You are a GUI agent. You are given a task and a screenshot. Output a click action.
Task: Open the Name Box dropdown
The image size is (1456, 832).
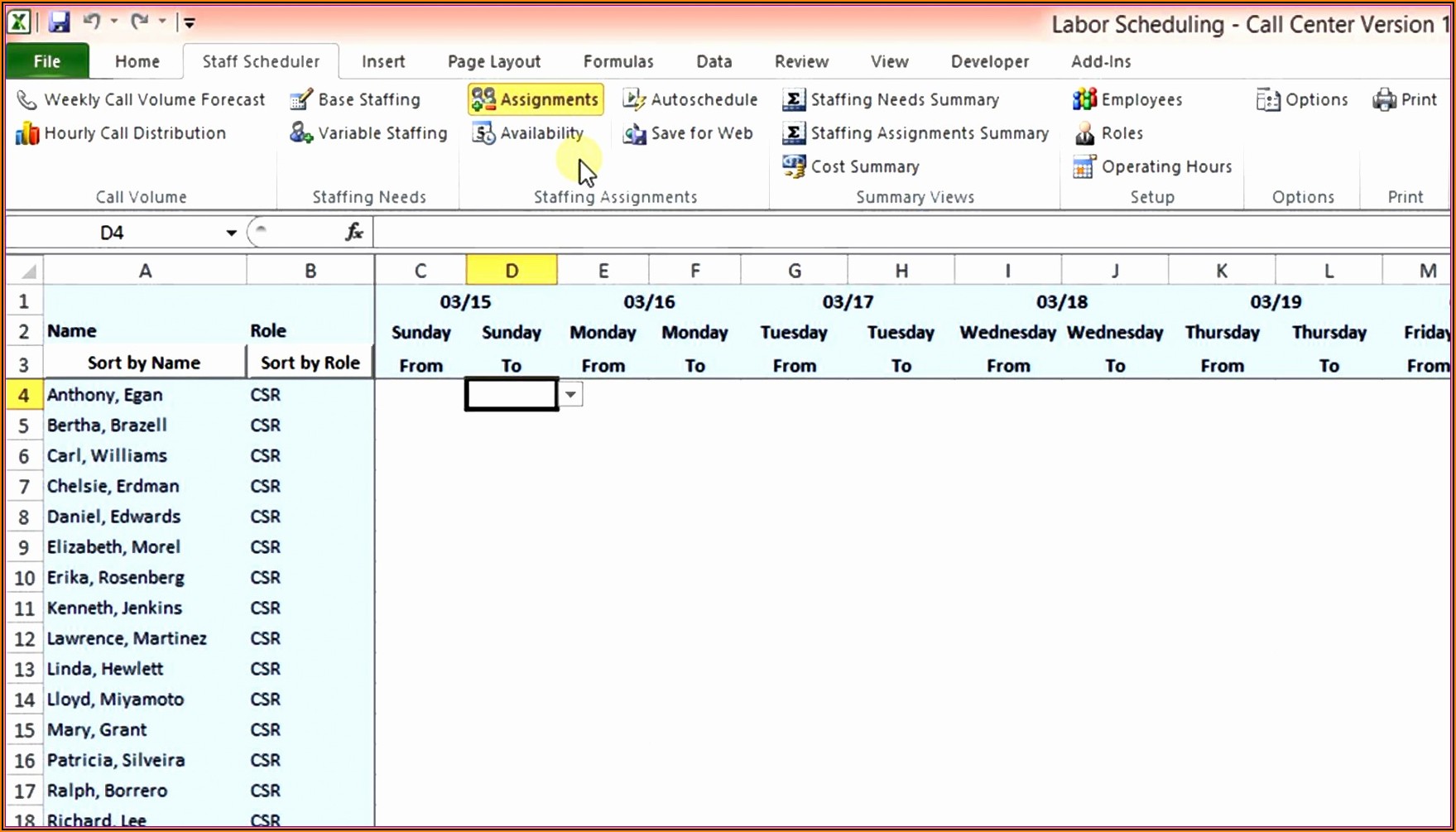click(x=231, y=233)
